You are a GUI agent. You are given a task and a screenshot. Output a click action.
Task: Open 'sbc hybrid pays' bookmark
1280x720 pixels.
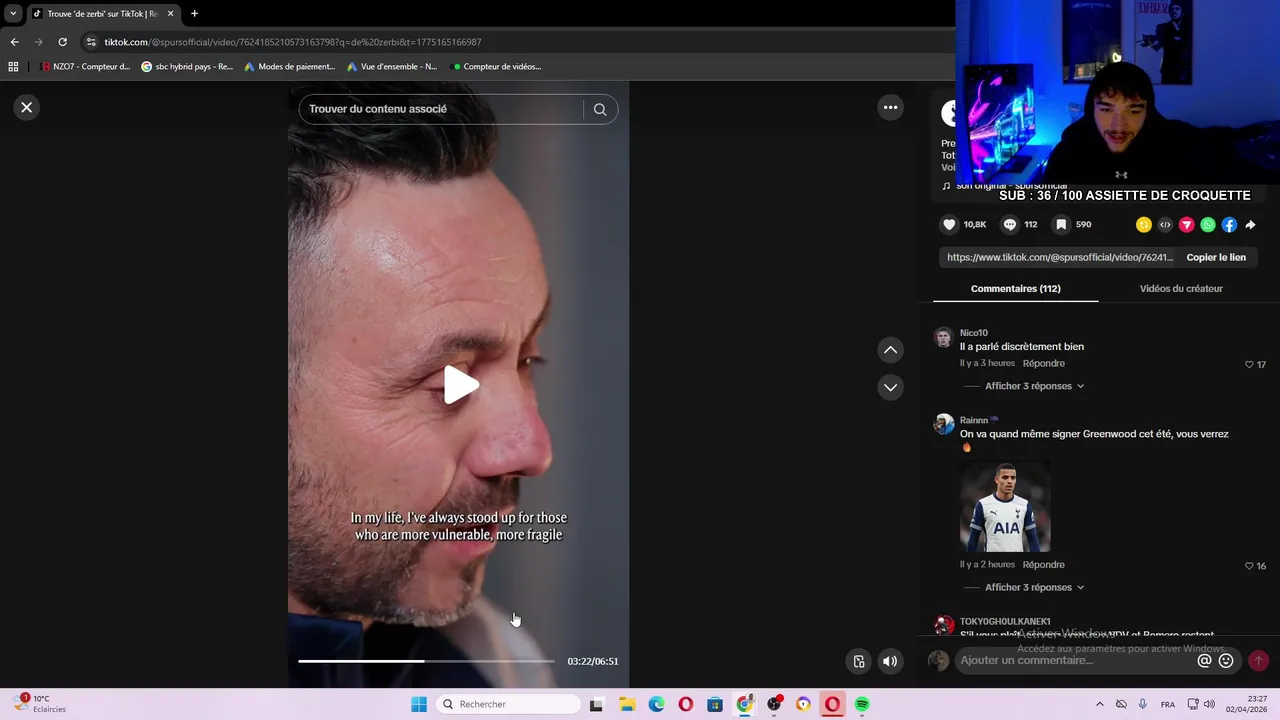pos(187,67)
